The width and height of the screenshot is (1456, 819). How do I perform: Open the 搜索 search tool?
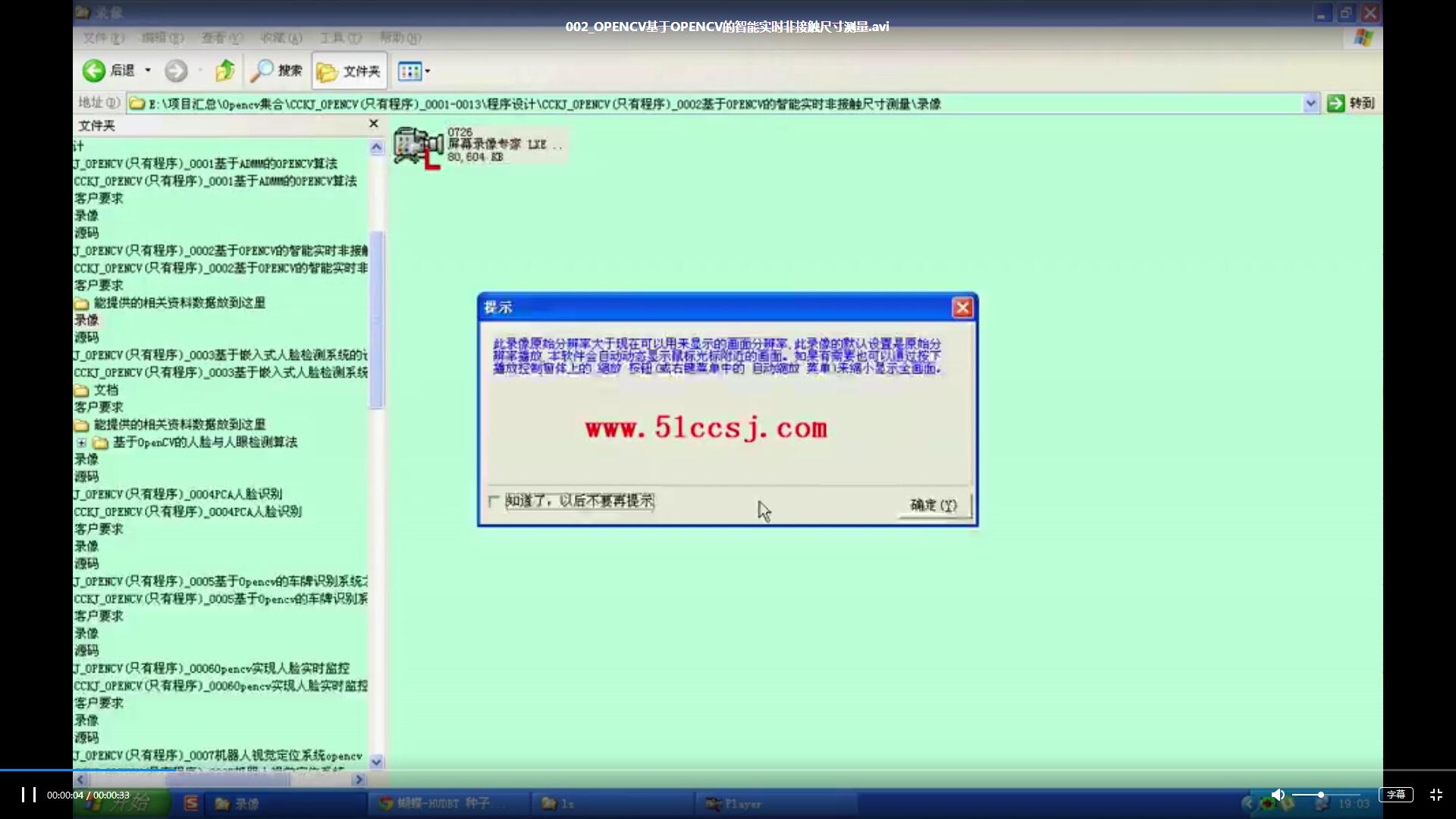[276, 71]
